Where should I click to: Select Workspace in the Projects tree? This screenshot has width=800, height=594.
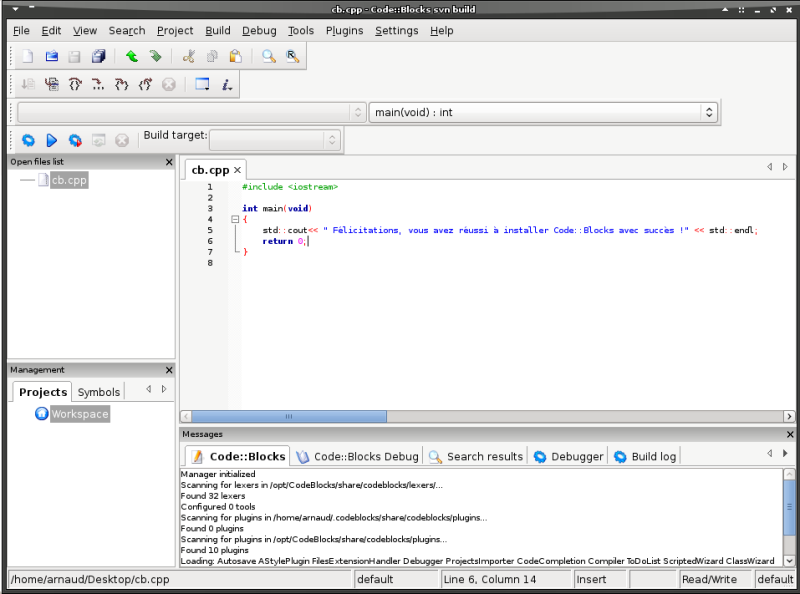tap(79, 414)
